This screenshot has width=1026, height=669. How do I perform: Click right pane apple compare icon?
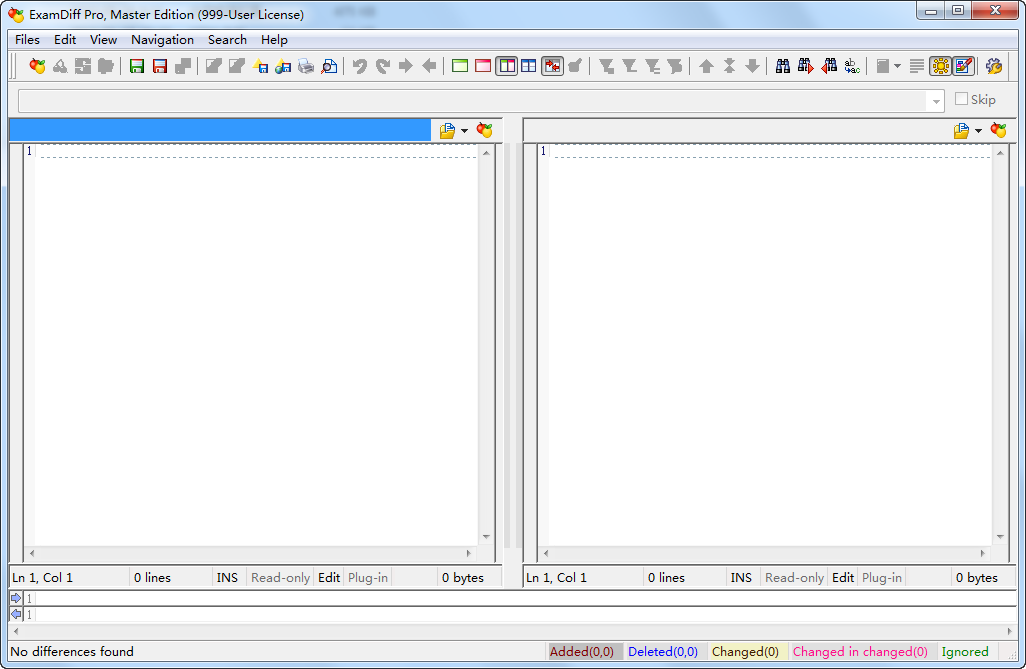click(999, 130)
